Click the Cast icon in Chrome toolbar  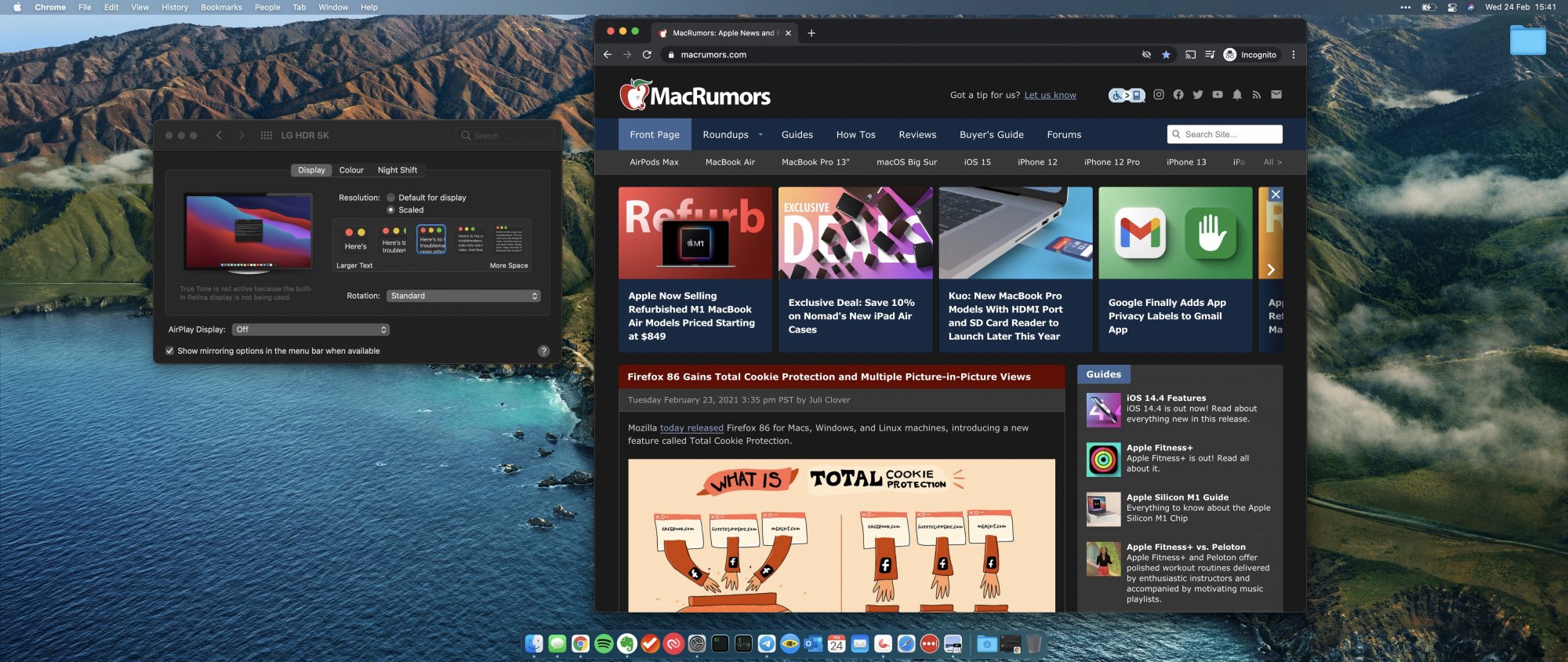coord(1190,55)
